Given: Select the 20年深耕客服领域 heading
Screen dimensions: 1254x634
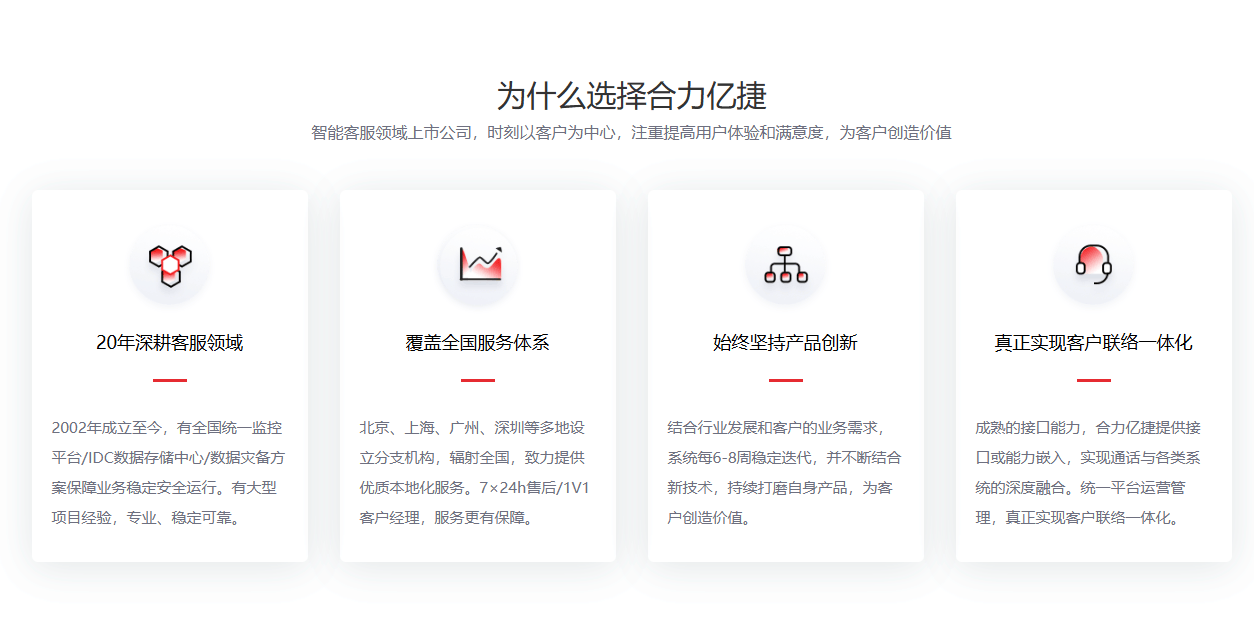Looking at the screenshot, I should click(169, 343).
